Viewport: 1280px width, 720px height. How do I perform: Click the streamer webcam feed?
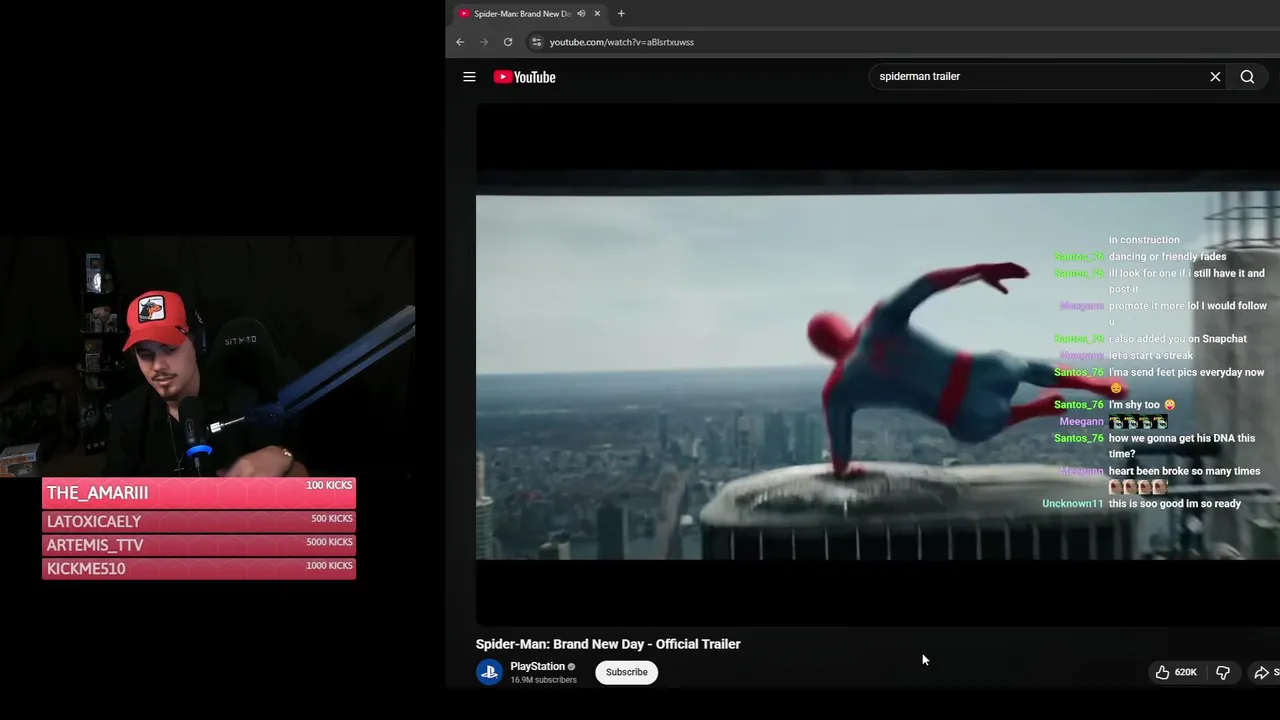click(x=207, y=357)
